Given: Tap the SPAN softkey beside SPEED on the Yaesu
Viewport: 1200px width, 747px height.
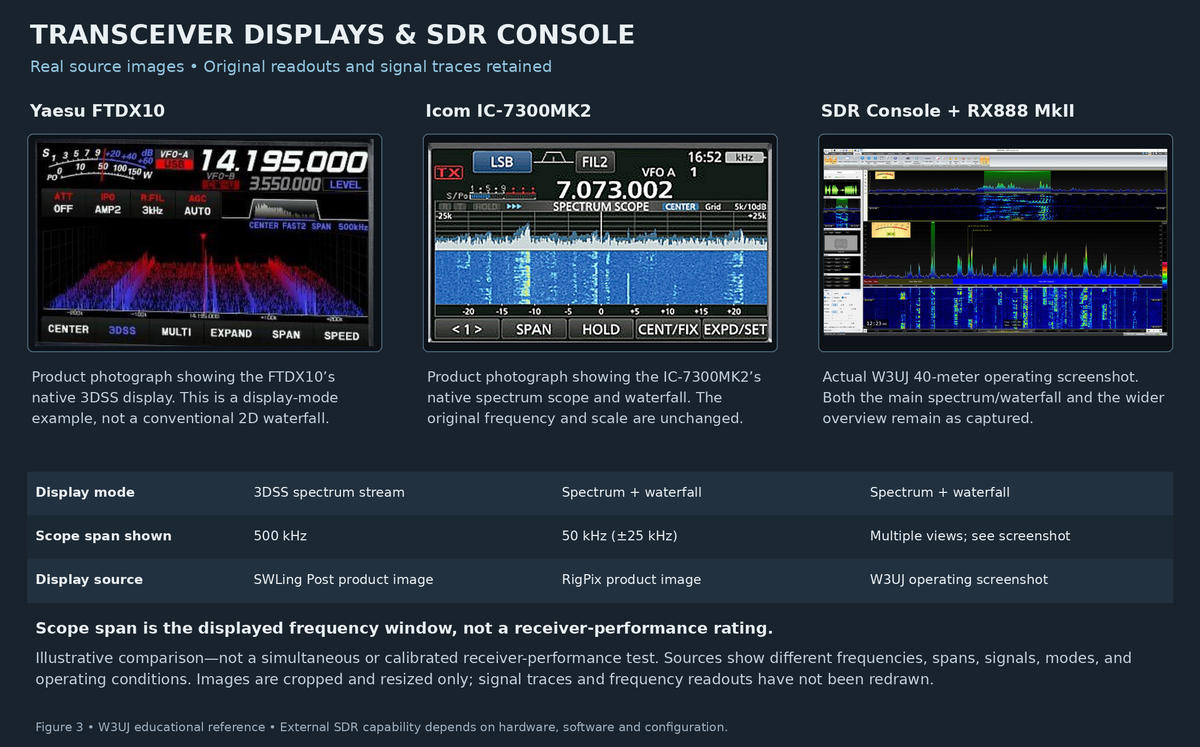Looking at the screenshot, I should pos(286,334).
